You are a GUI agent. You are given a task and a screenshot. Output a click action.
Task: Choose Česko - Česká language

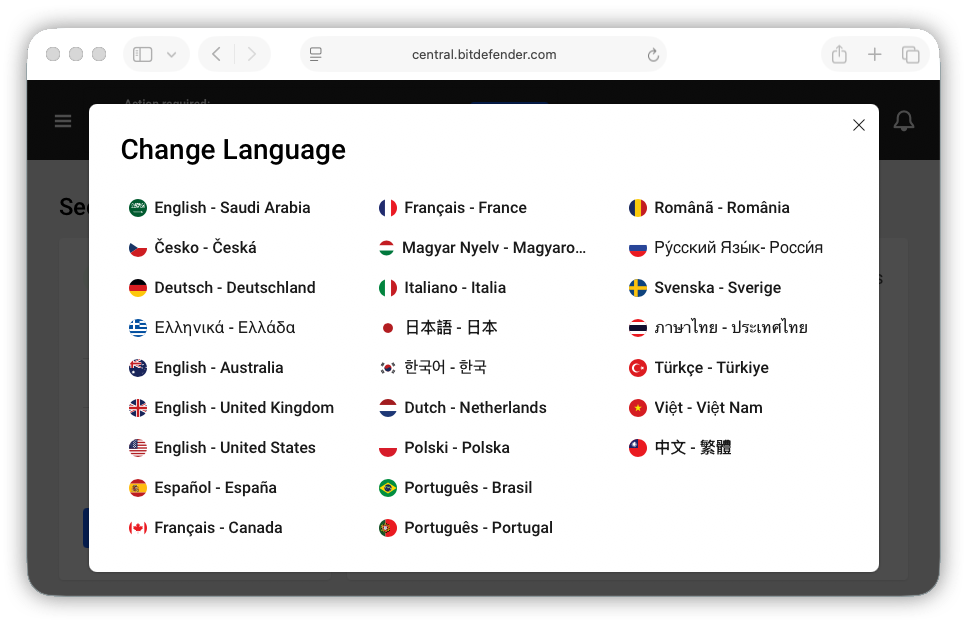192,248
